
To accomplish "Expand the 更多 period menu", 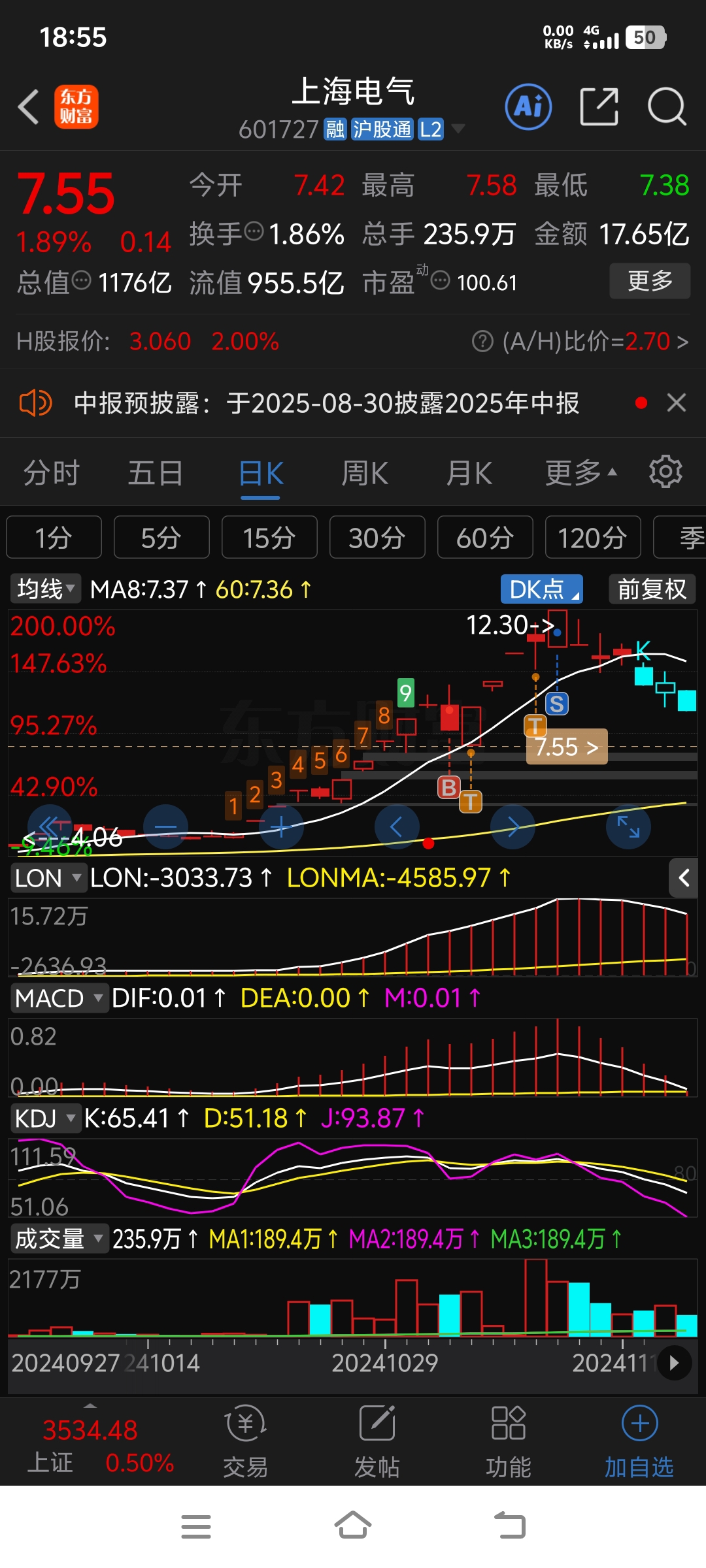I will [x=581, y=472].
